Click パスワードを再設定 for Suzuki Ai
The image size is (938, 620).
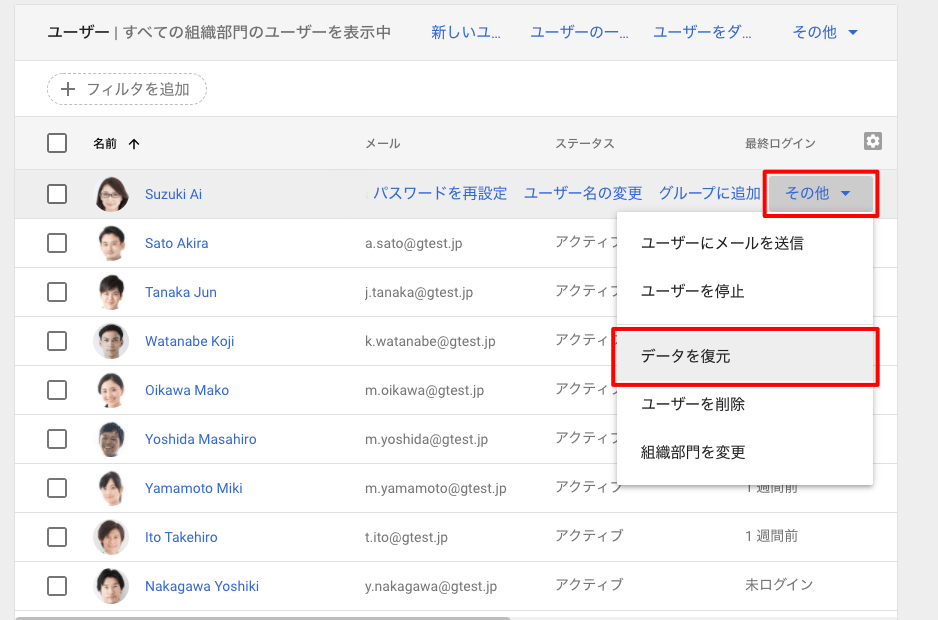coord(440,194)
